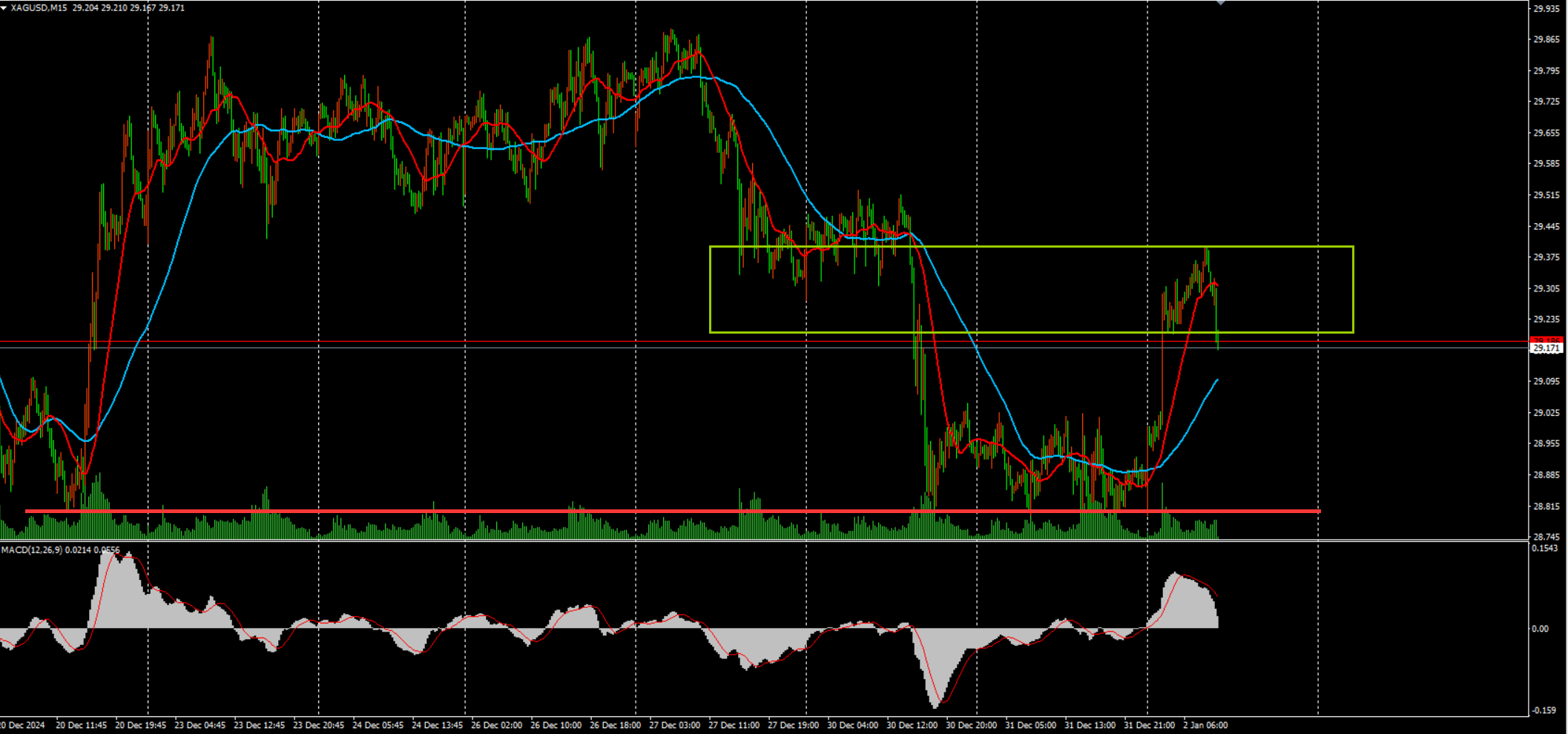Click the 29.445 price scale label
1568x734 pixels.
click(x=1546, y=226)
